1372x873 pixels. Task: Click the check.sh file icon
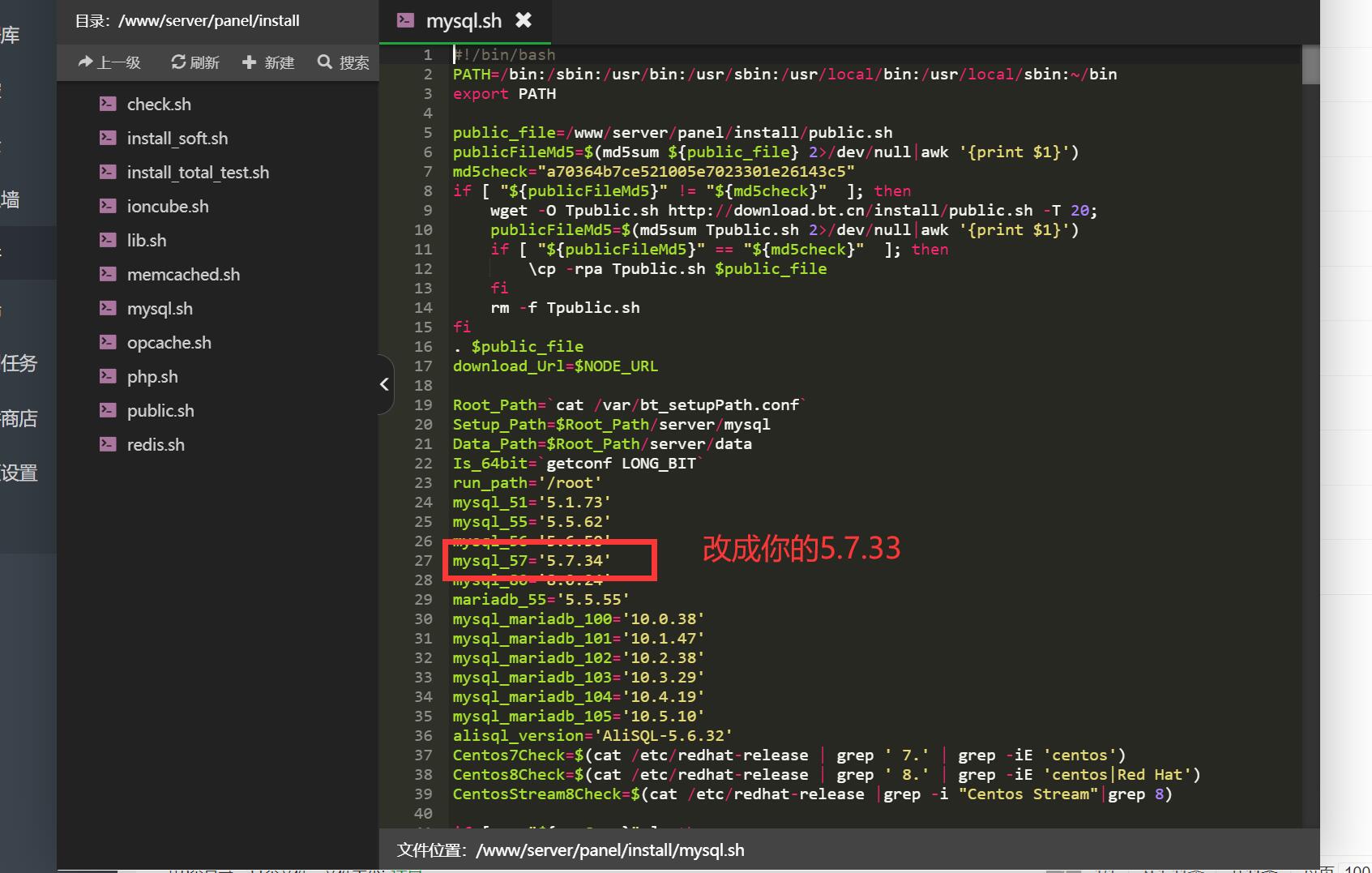[x=108, y=104]
